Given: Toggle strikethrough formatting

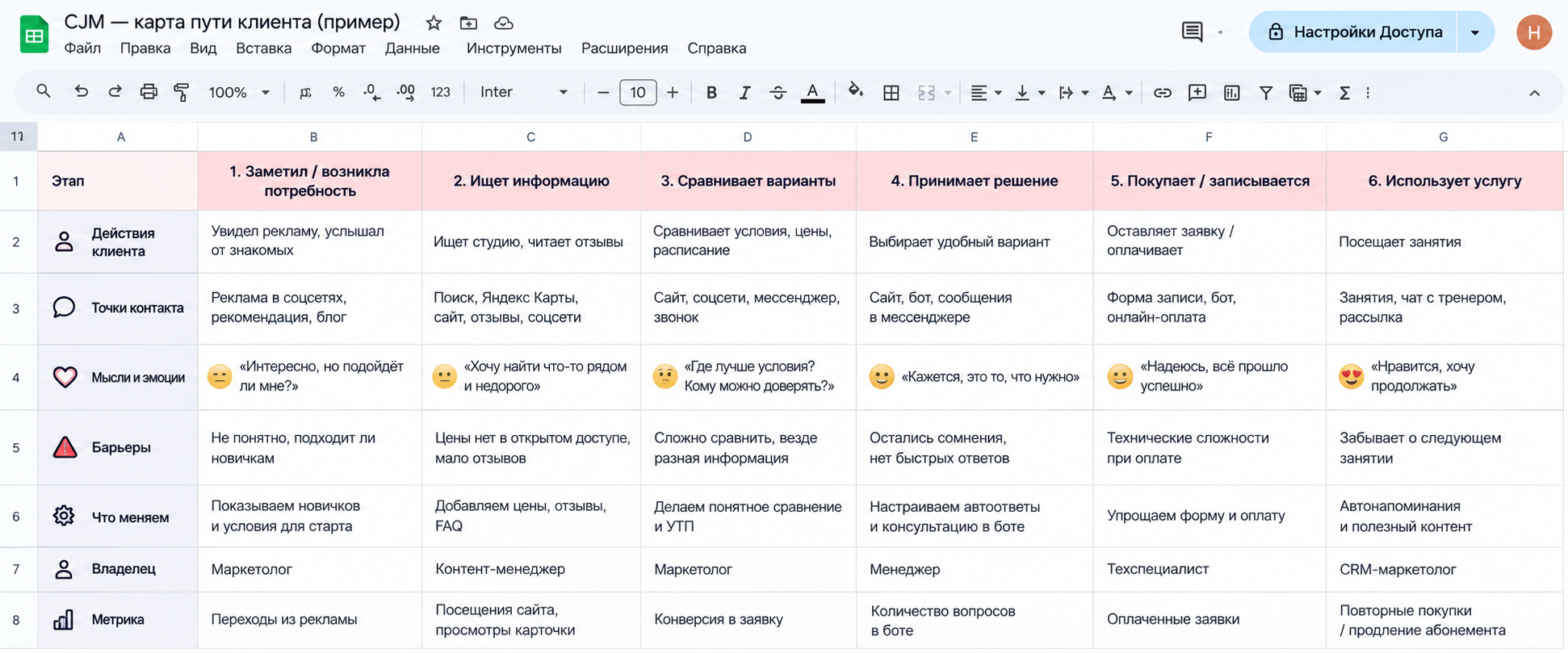Looking at the screenshot, I should (x=778, y=93).
